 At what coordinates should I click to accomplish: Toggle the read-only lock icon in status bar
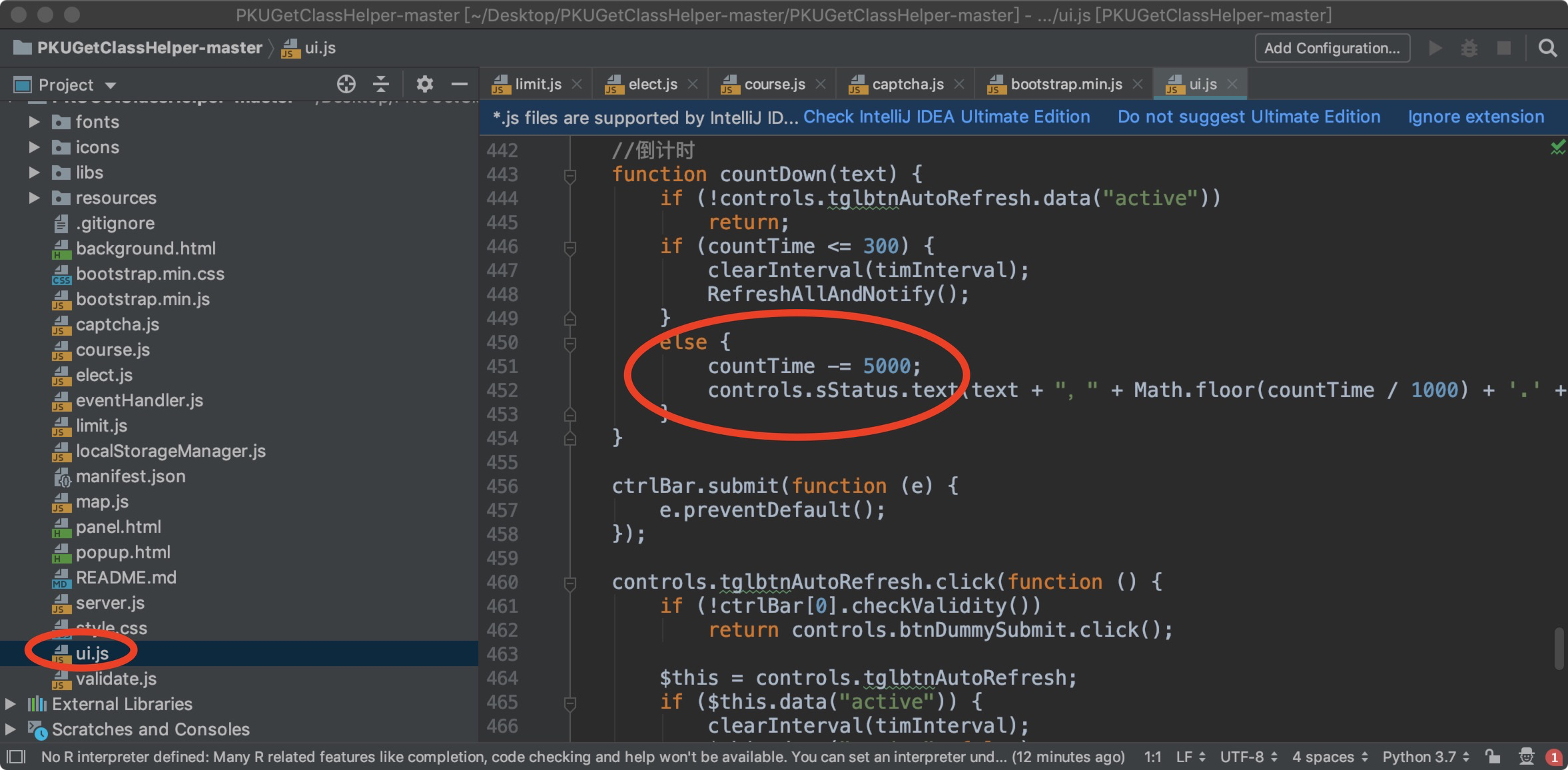tap(1493, 757)
